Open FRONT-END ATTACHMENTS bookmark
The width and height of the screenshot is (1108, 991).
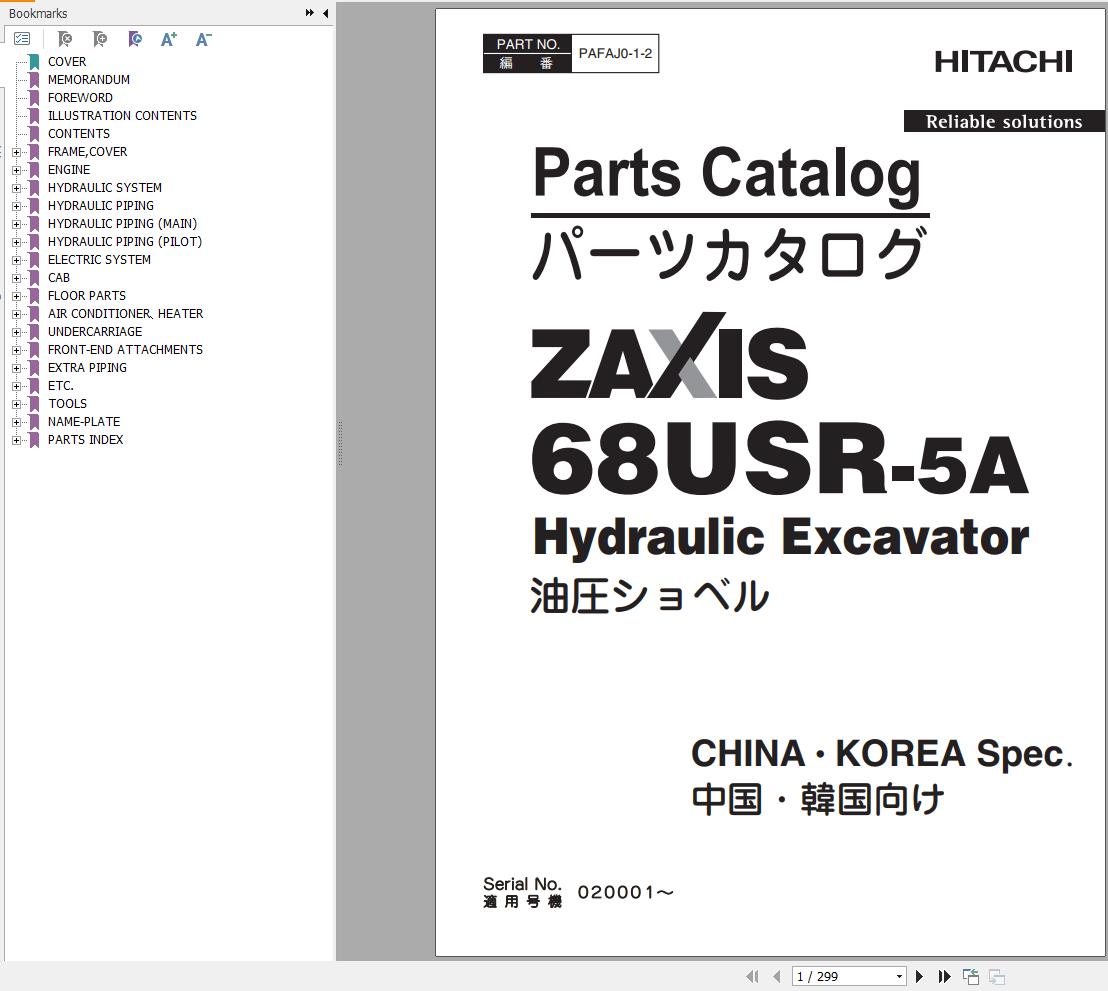[x=125, y=349]
